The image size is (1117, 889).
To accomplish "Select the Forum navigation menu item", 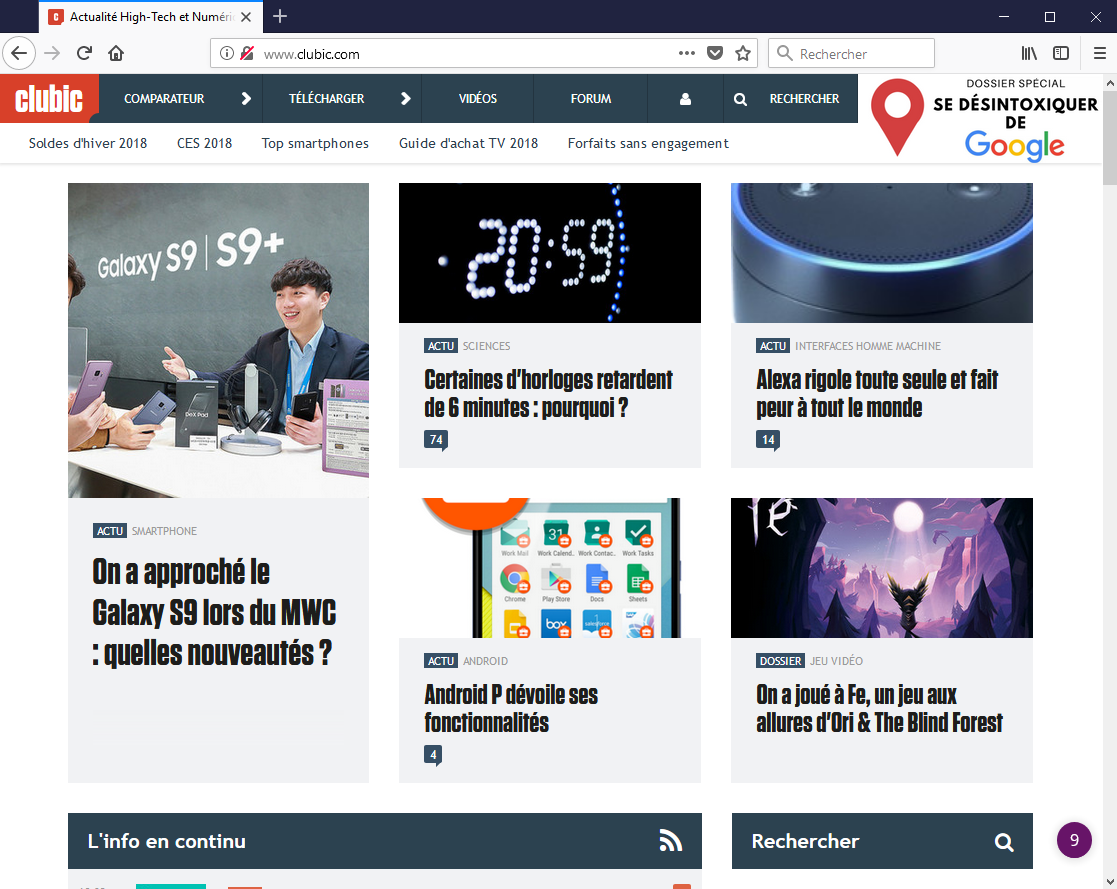I will pos(591,99).
